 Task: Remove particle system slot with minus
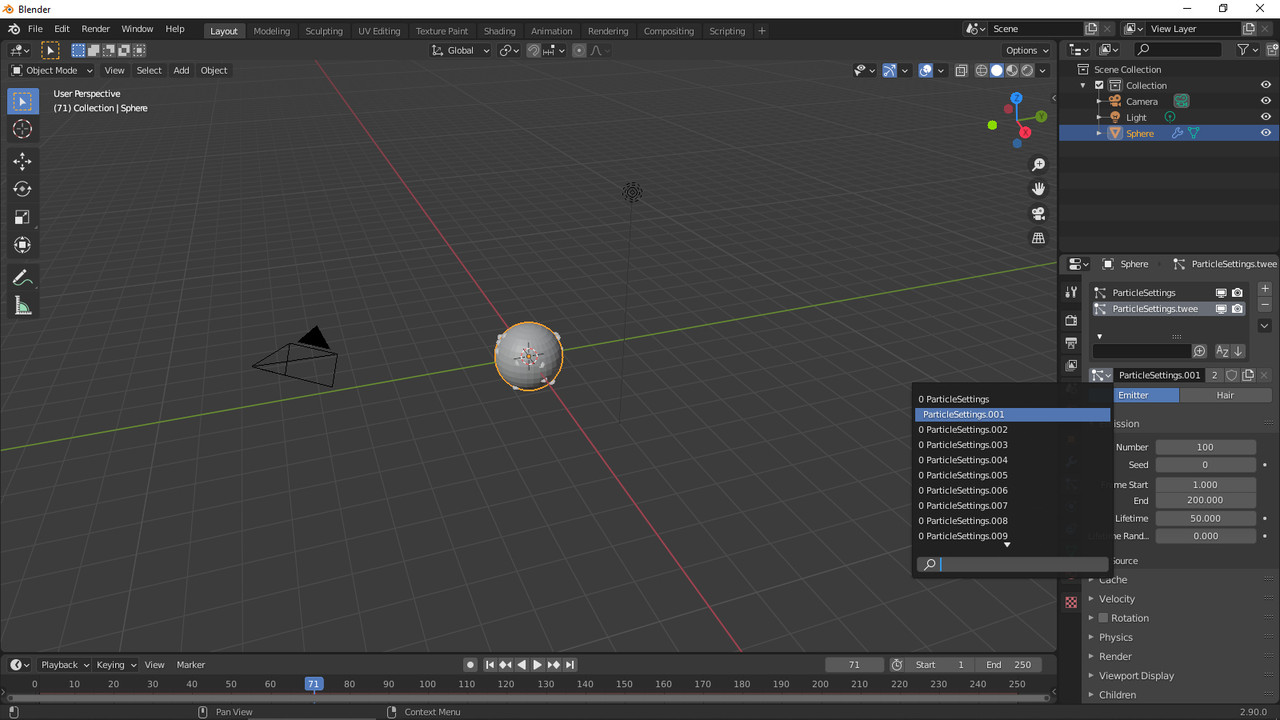tap(1265, 304)
